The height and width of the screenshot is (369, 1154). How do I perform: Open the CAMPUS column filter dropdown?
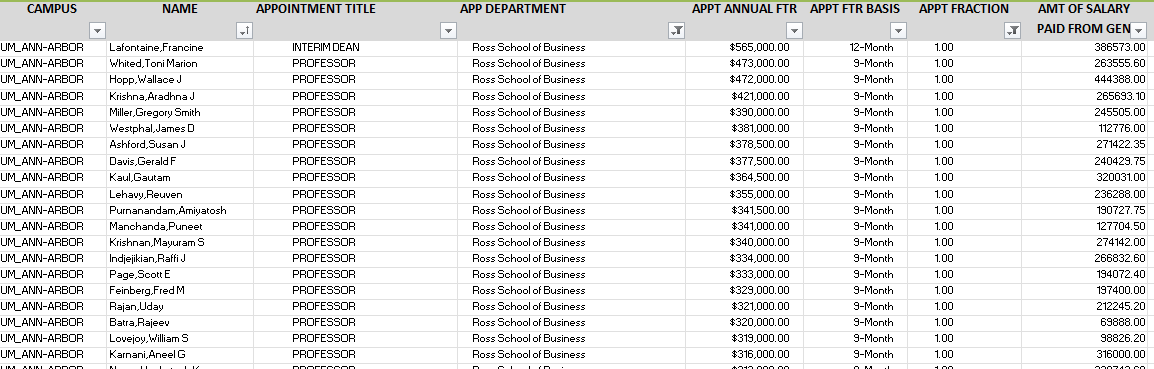pos(97,30)
